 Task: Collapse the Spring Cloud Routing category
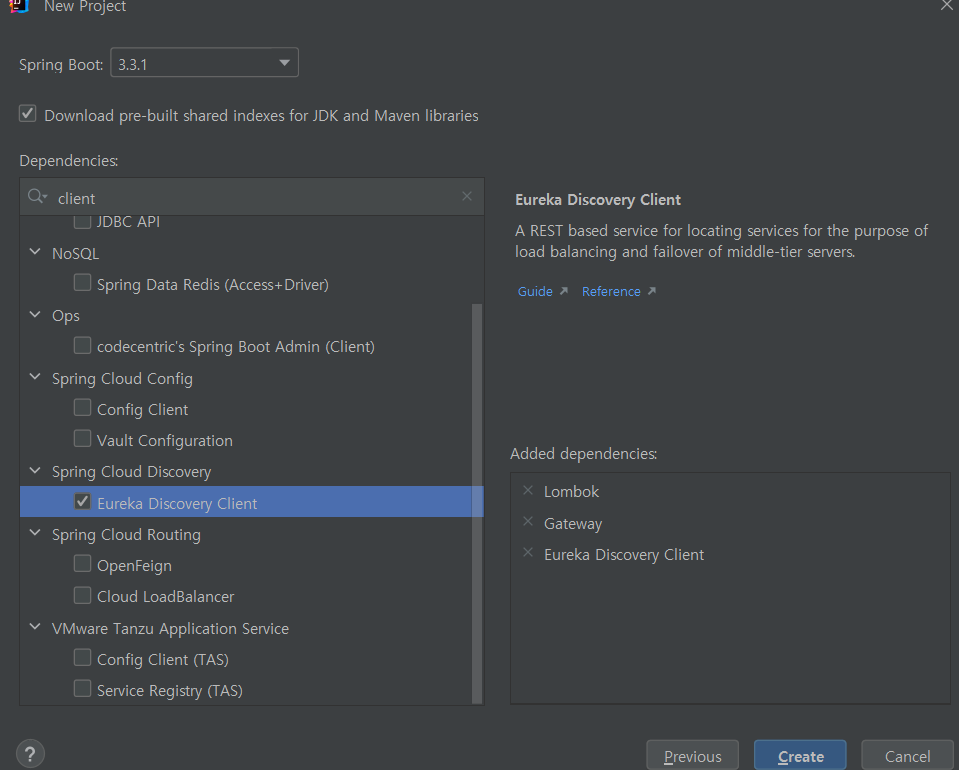(x=35, y=533)
